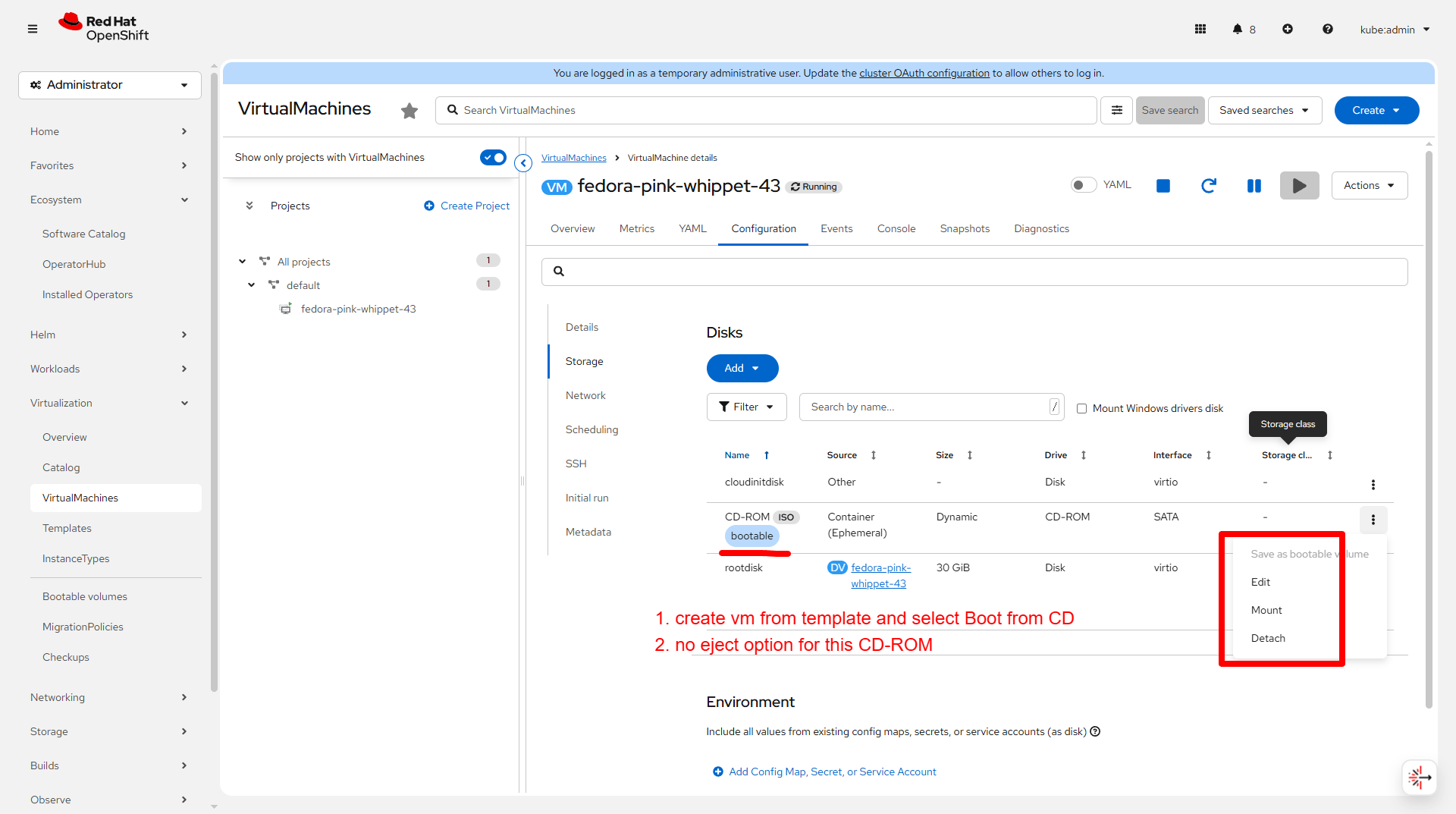Screen dimensions: 1456x814
Task: Select fedora-pink-whippet-43 in project tree
Action: point(358,309)
